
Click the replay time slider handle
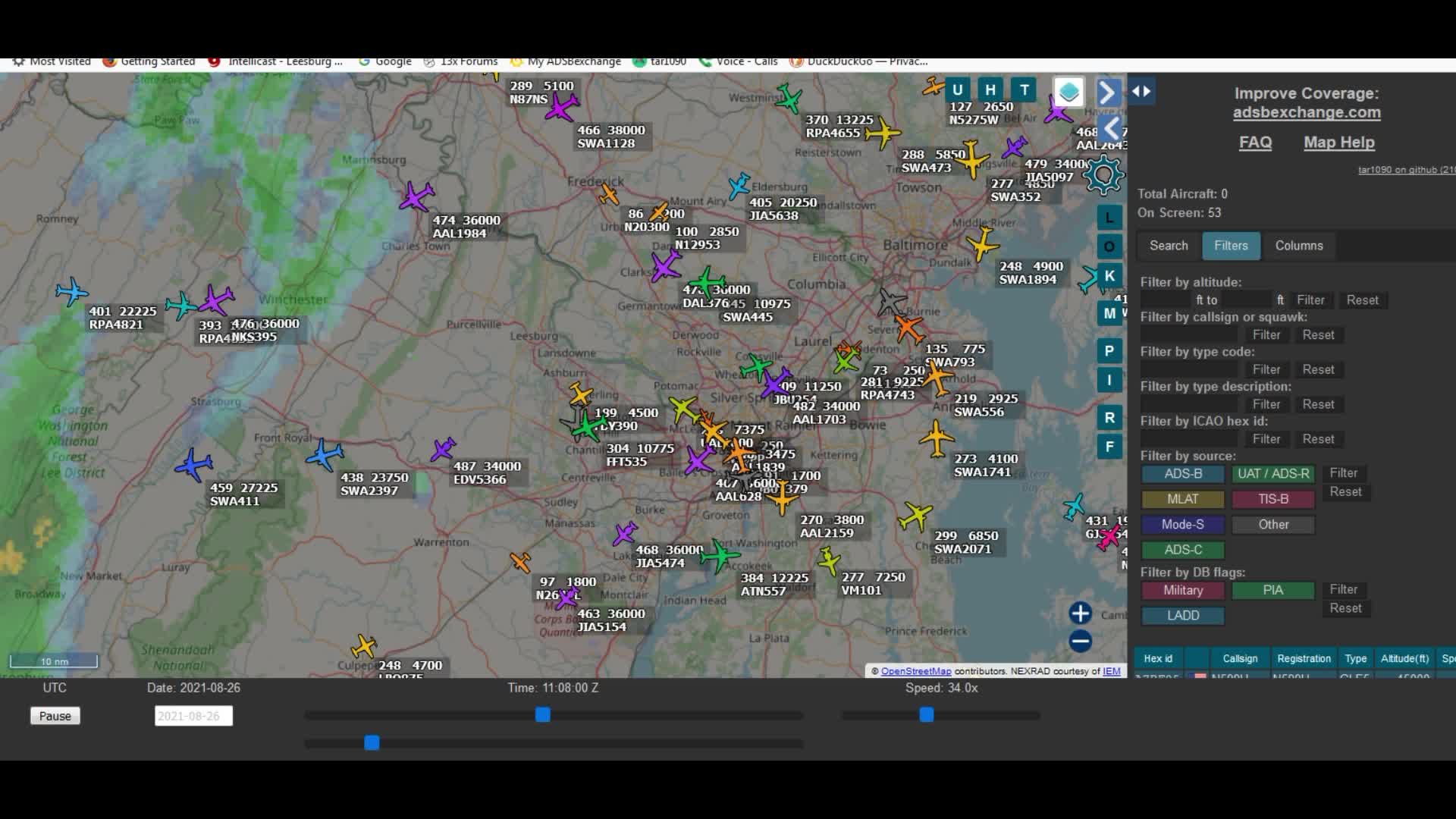pos(543,715)
